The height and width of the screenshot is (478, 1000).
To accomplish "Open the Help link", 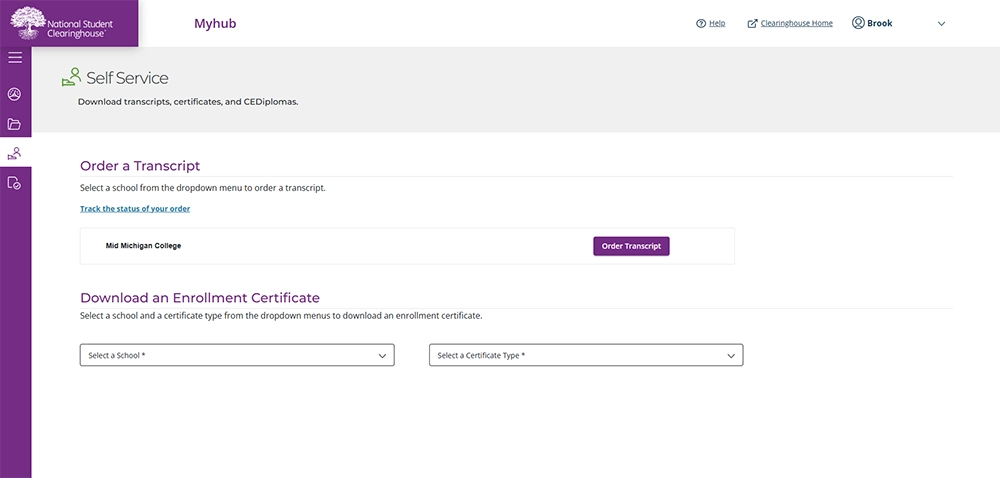I will click(x=717, y=24).
